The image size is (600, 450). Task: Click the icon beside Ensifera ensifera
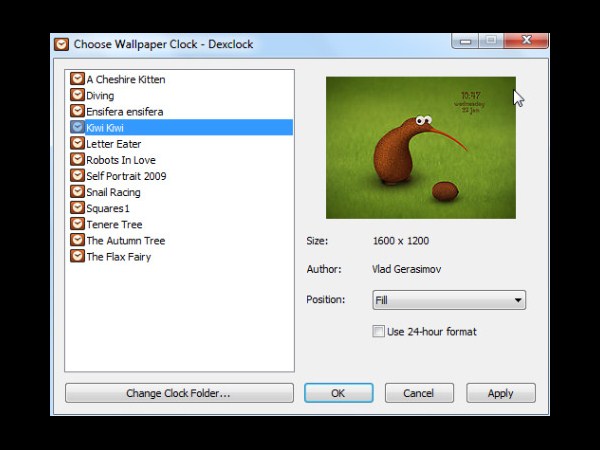pos(77,111)
